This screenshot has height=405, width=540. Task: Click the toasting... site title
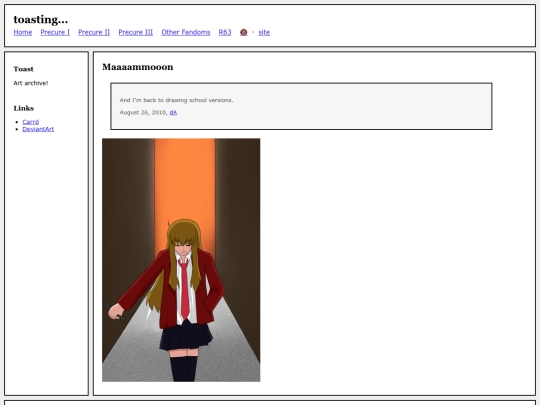(x=41, y=20)
